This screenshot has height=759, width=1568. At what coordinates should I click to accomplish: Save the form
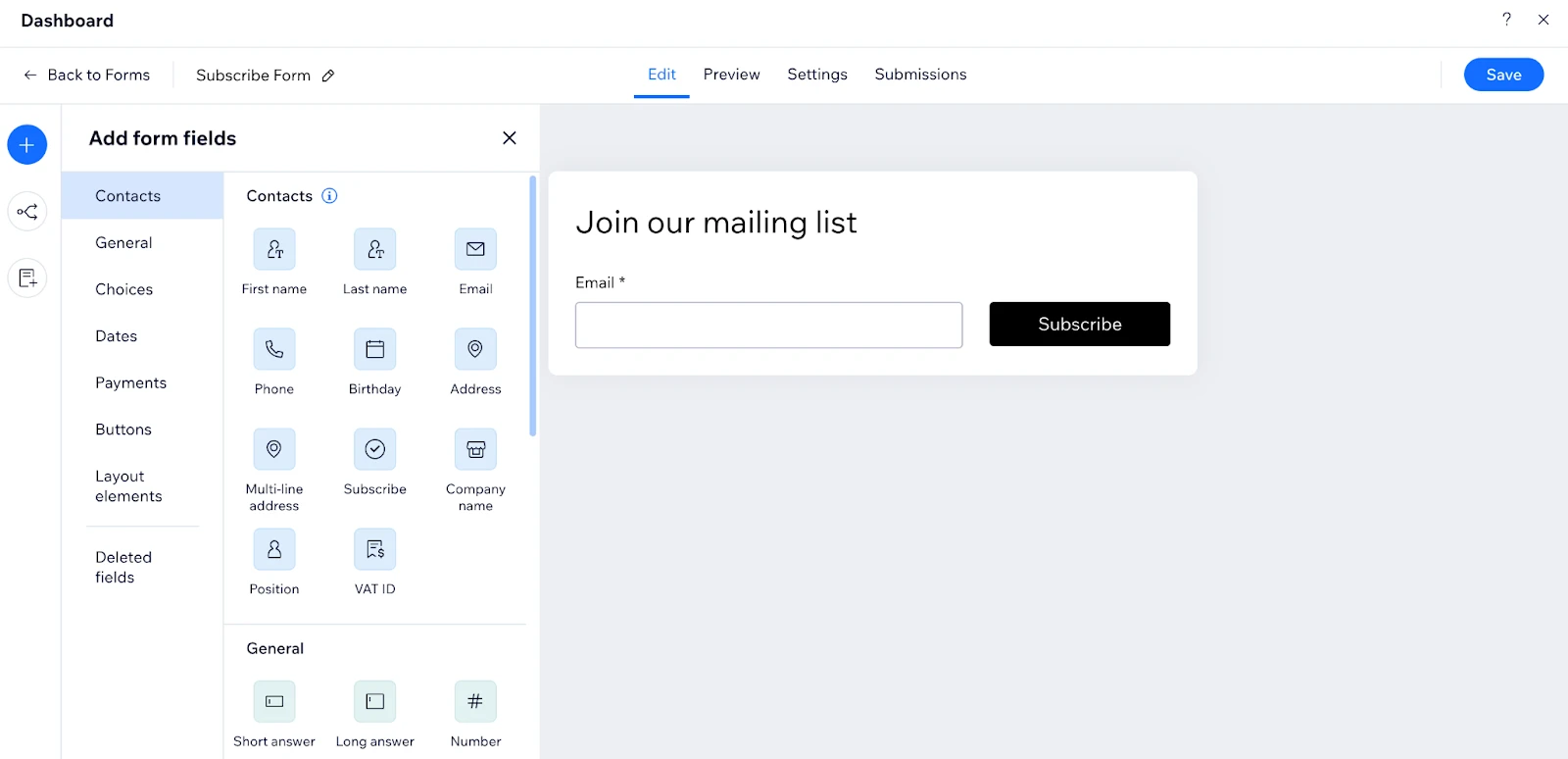point(1503,75)
